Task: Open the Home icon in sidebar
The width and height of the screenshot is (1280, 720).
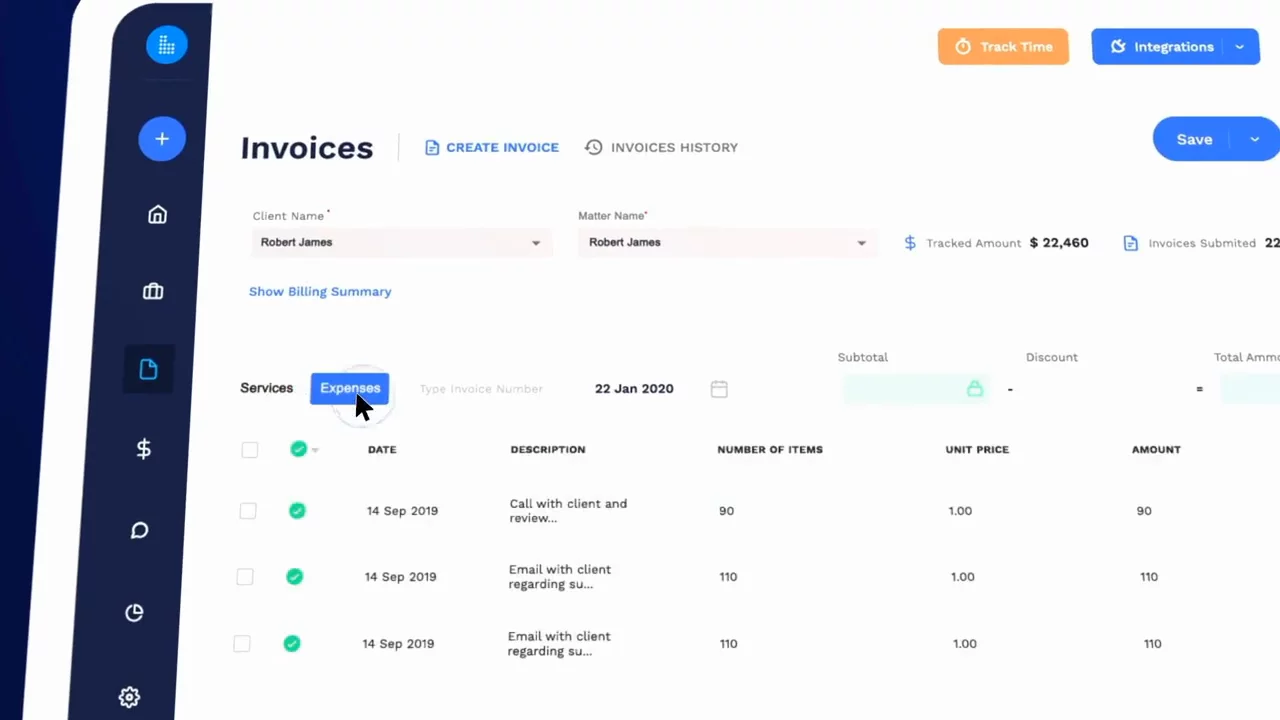Action: tap(157, 214)
